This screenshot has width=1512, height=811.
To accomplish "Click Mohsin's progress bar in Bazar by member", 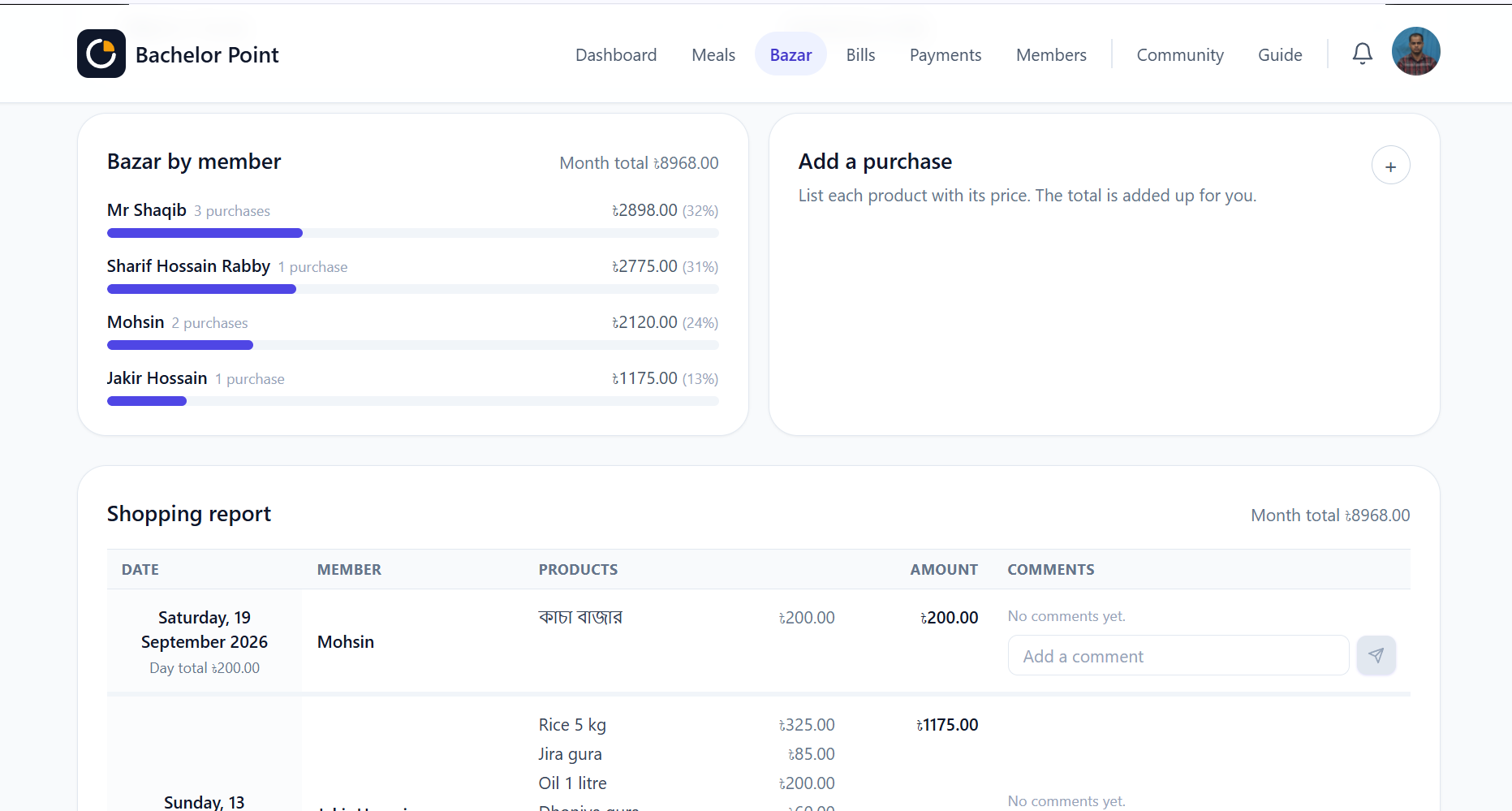I will click(413, 345).
